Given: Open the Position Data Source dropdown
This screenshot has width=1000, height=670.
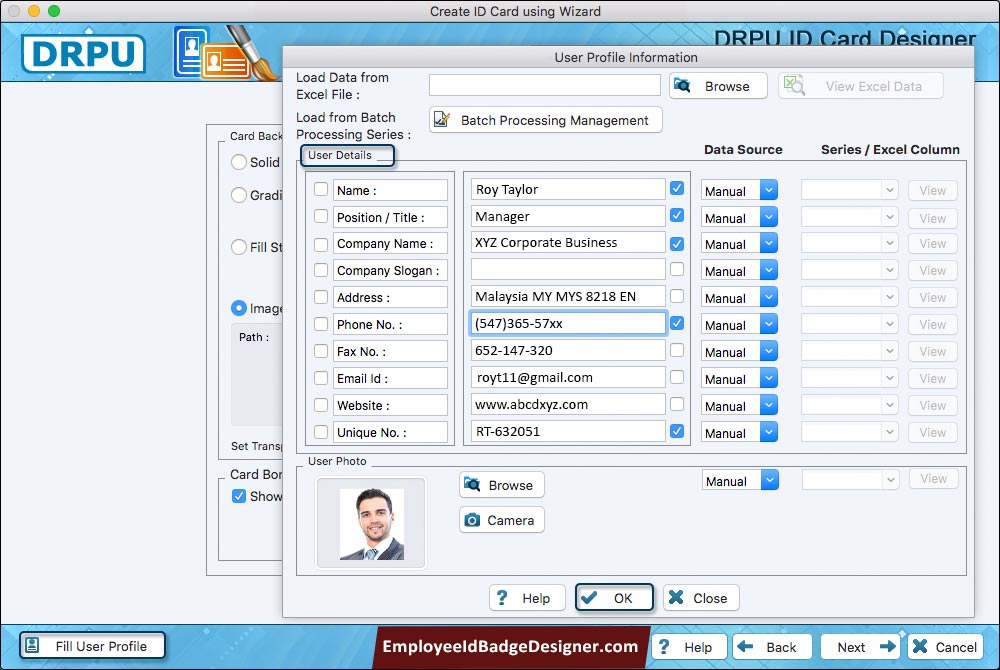Looking at the screenshot, I should pyautogui.click(x=739, y=217).
